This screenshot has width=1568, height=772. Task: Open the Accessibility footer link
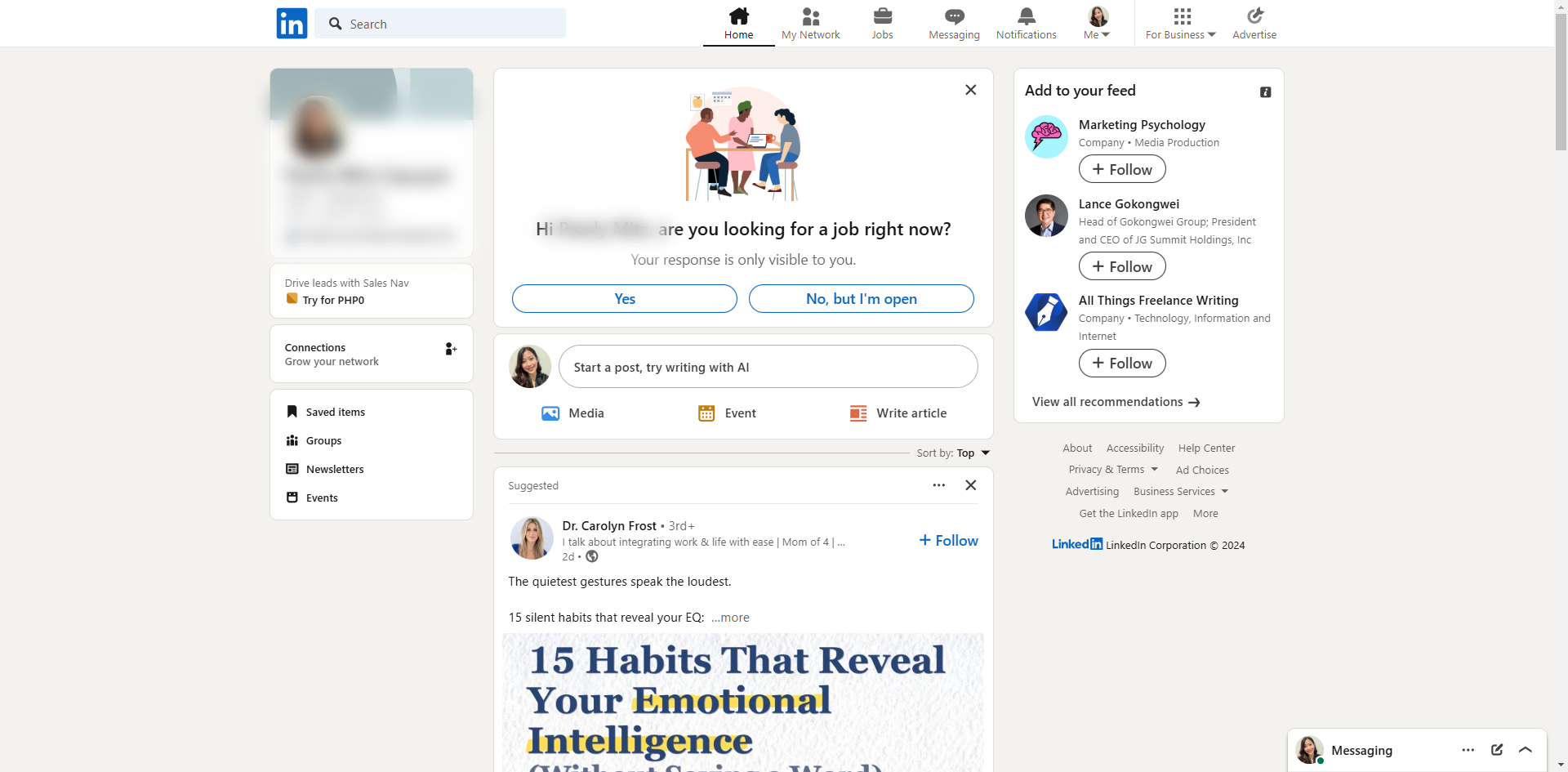pos(1135,448)
